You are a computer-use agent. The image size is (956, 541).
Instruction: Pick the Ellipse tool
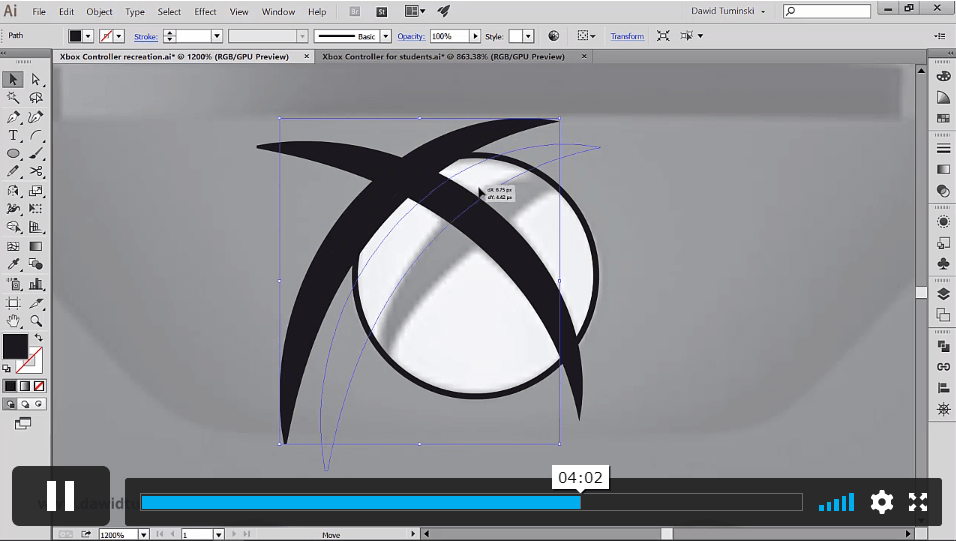coord(13,154)
